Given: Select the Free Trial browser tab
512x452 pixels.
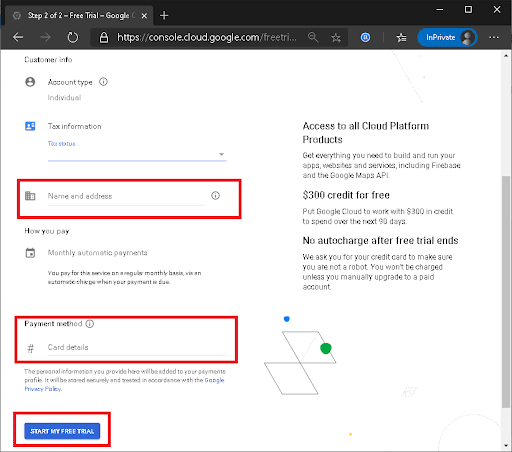Looking at the screenshot, I should (x=80, y=15).
